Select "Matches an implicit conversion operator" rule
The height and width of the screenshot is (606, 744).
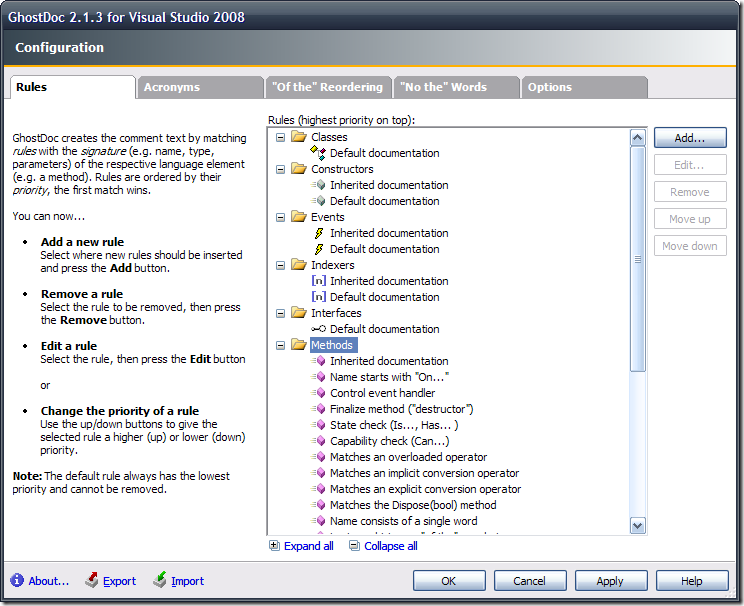[x=425, y=473]
